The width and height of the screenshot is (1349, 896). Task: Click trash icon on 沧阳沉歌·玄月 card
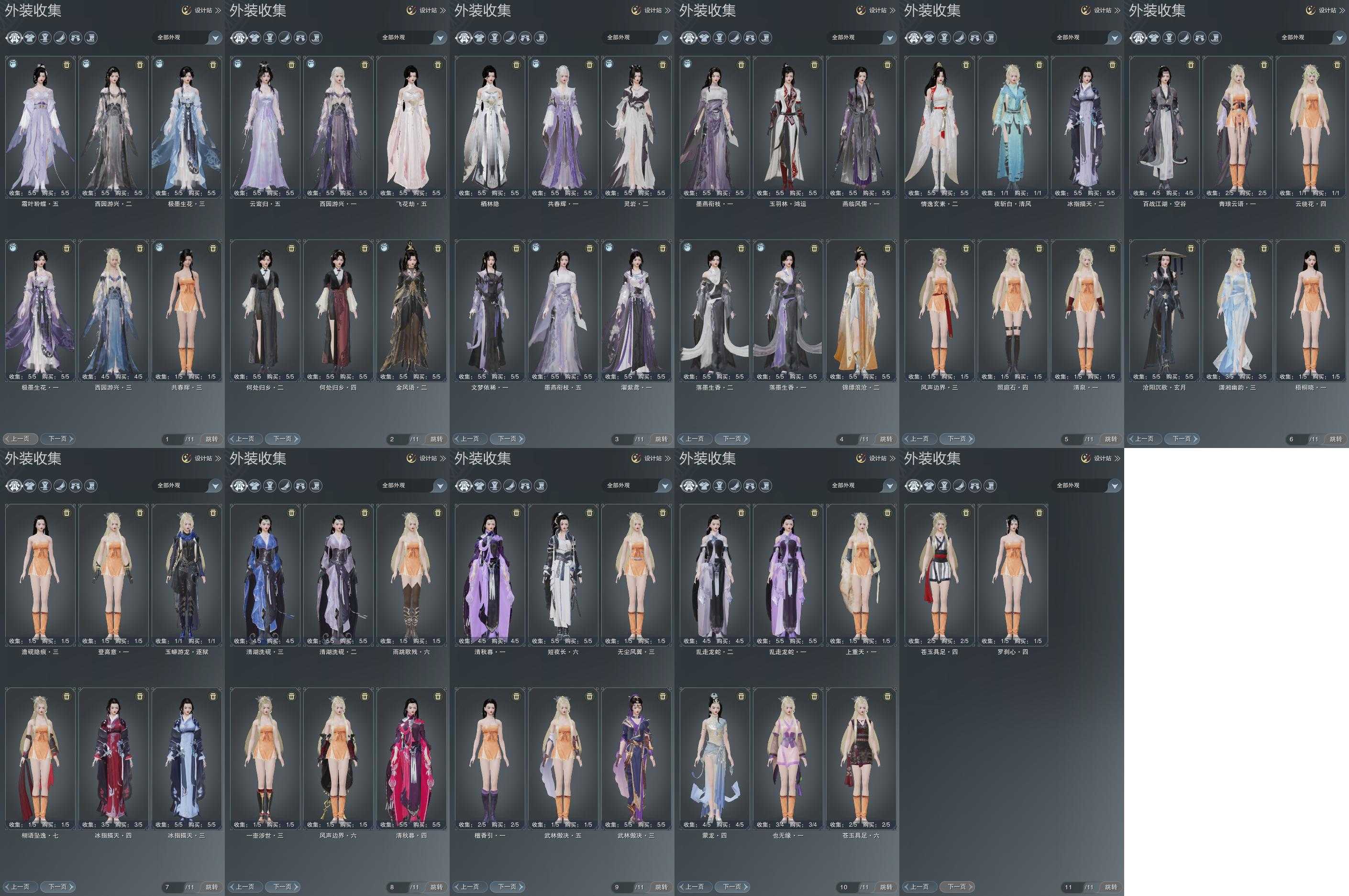(1191, 249)
